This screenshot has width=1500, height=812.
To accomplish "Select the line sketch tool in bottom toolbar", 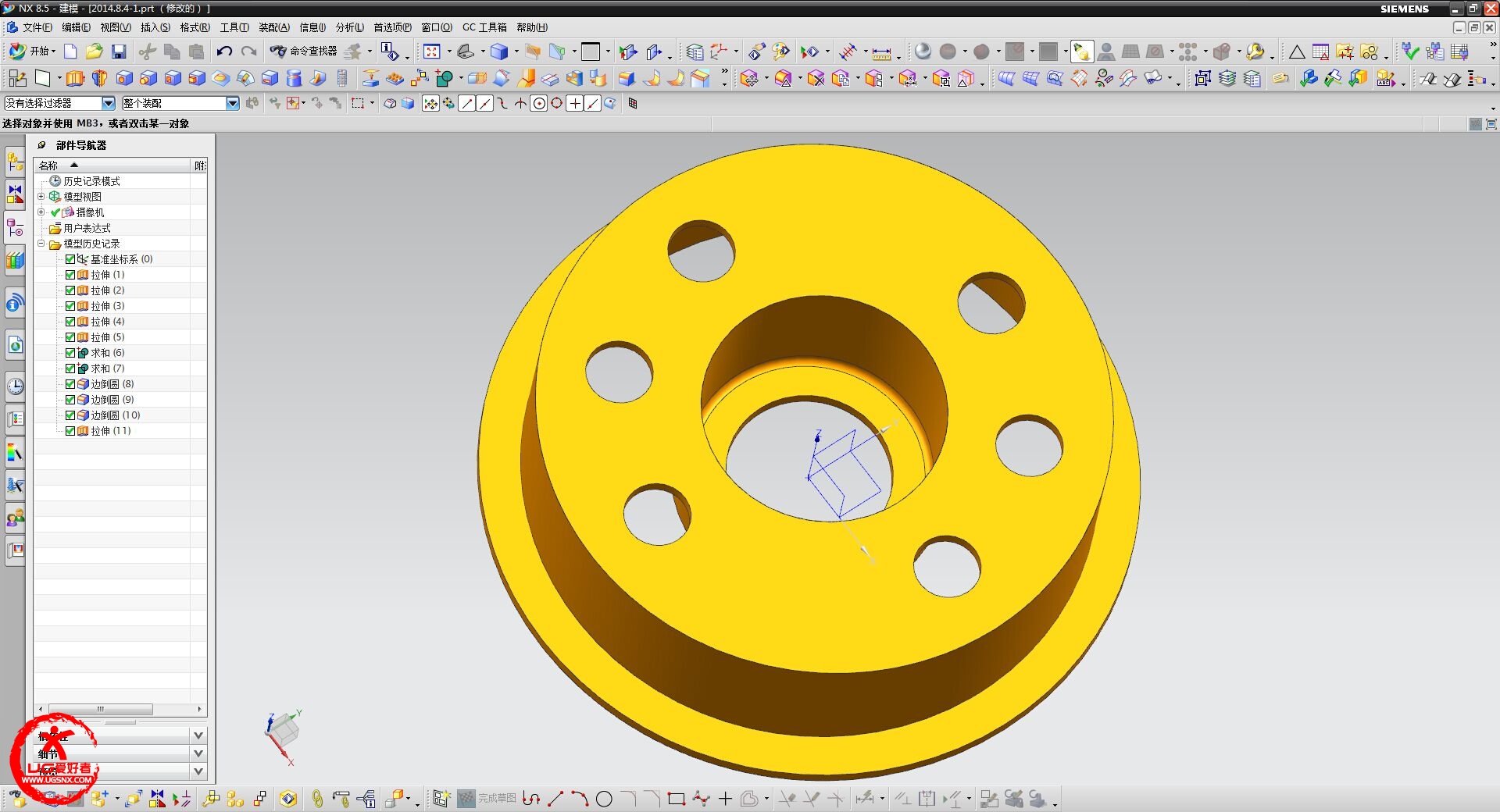I will pyautogui.click(x=555, y=799).
